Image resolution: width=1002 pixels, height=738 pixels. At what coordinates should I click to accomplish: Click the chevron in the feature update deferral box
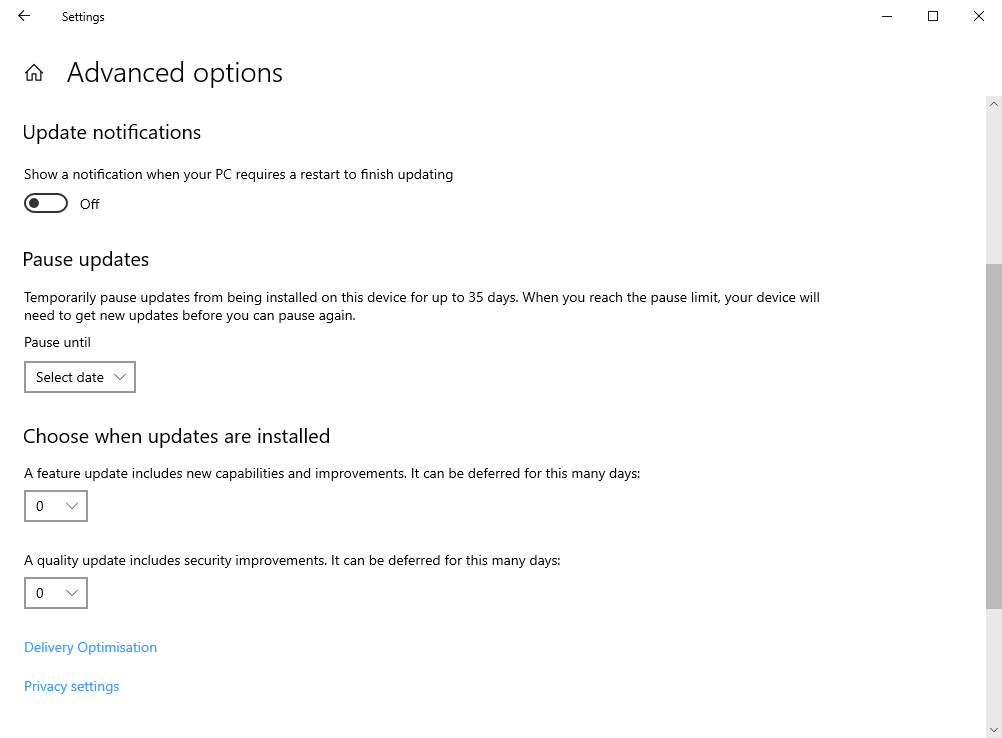coord(72,506)
